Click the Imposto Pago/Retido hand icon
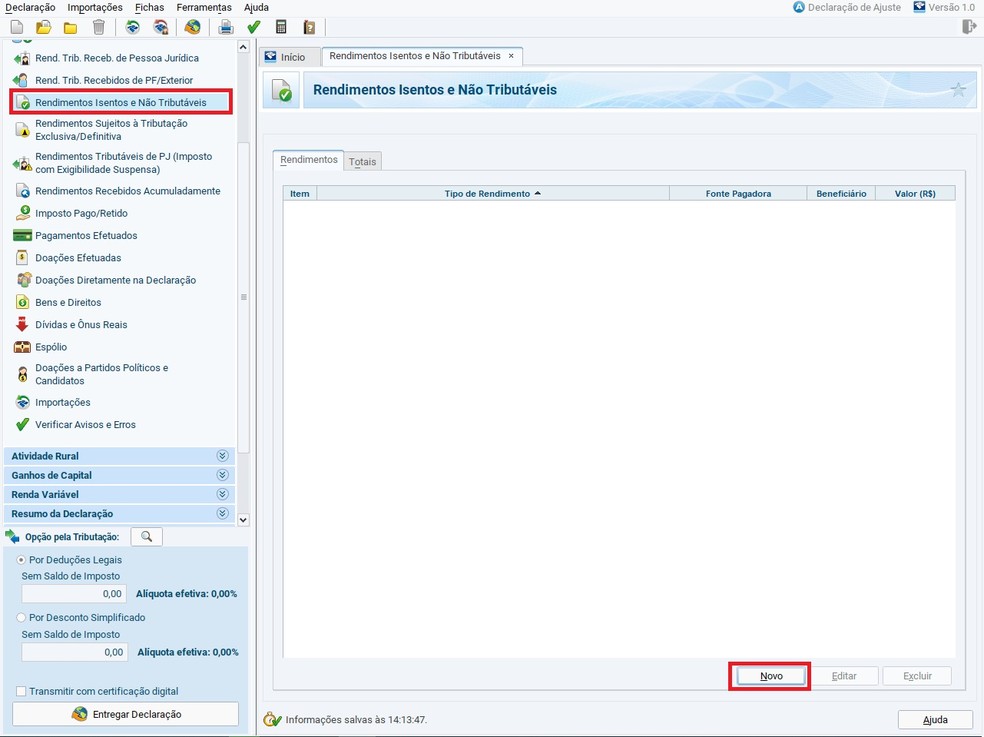This screenshot has width=984, height=737. point(23,213)
